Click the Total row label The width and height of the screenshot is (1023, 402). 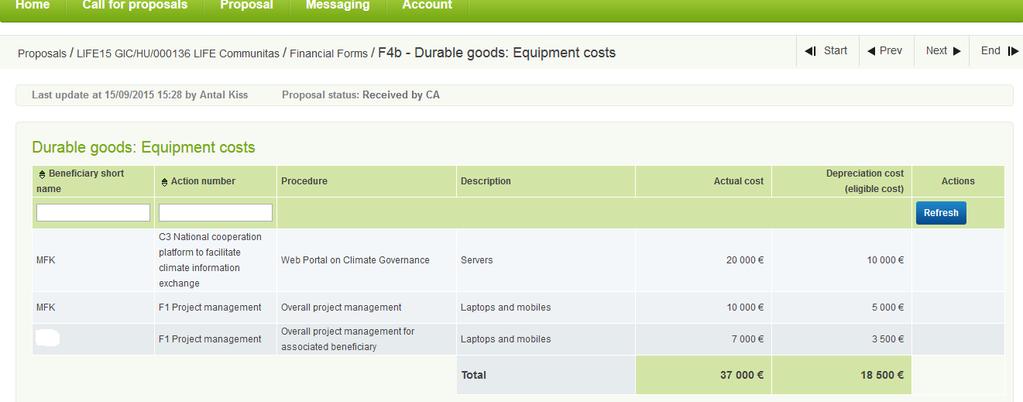click(x=474, y=375)
